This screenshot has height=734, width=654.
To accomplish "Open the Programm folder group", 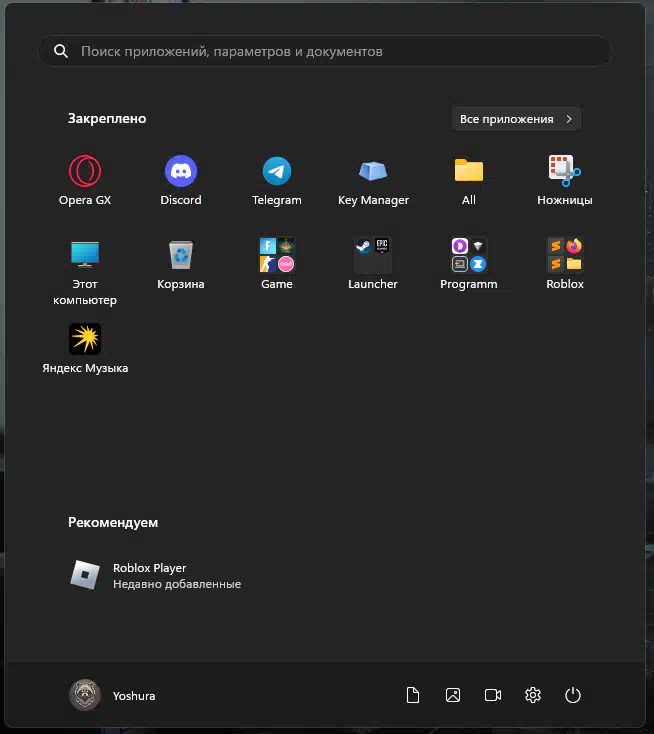I will [x=469, y=264].
